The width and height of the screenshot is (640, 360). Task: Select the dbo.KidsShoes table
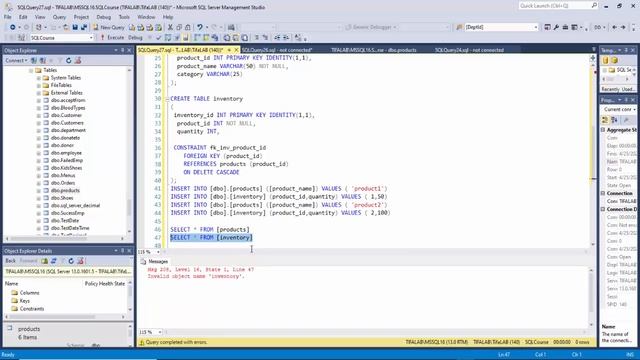tap(67, 168)
